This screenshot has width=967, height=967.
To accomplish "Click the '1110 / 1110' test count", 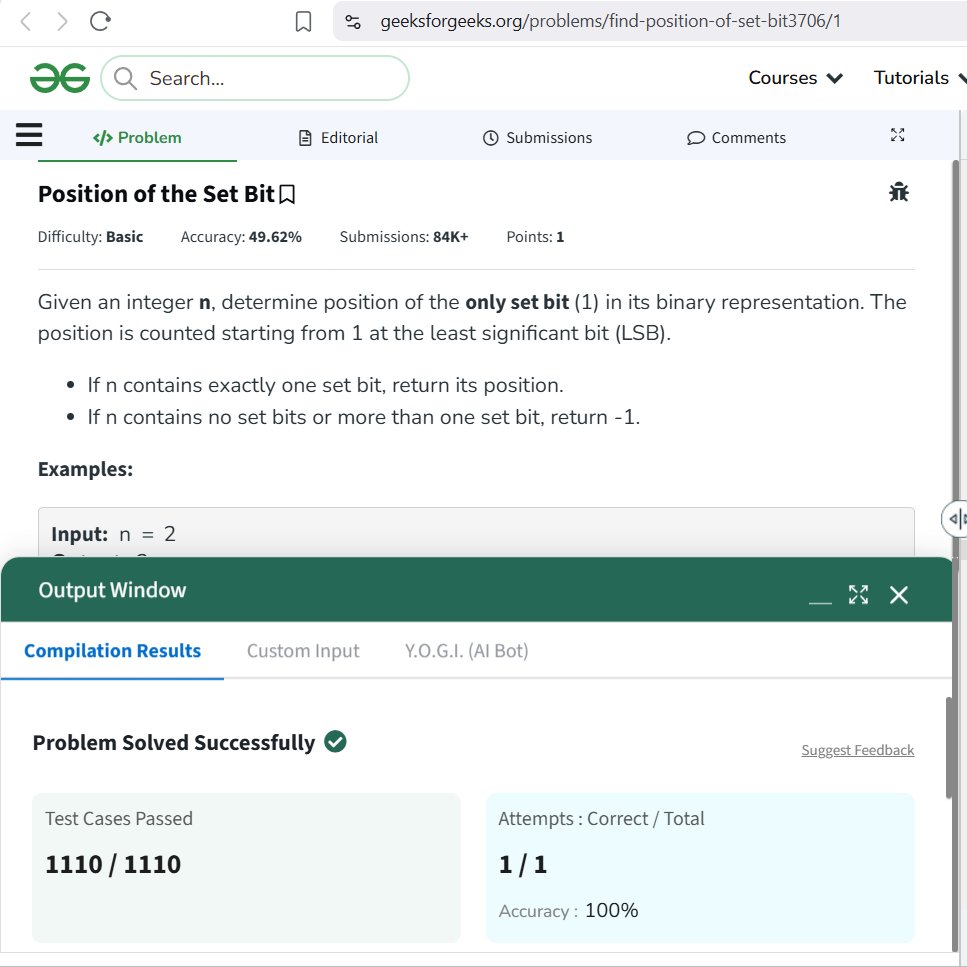I will (113, 864).
